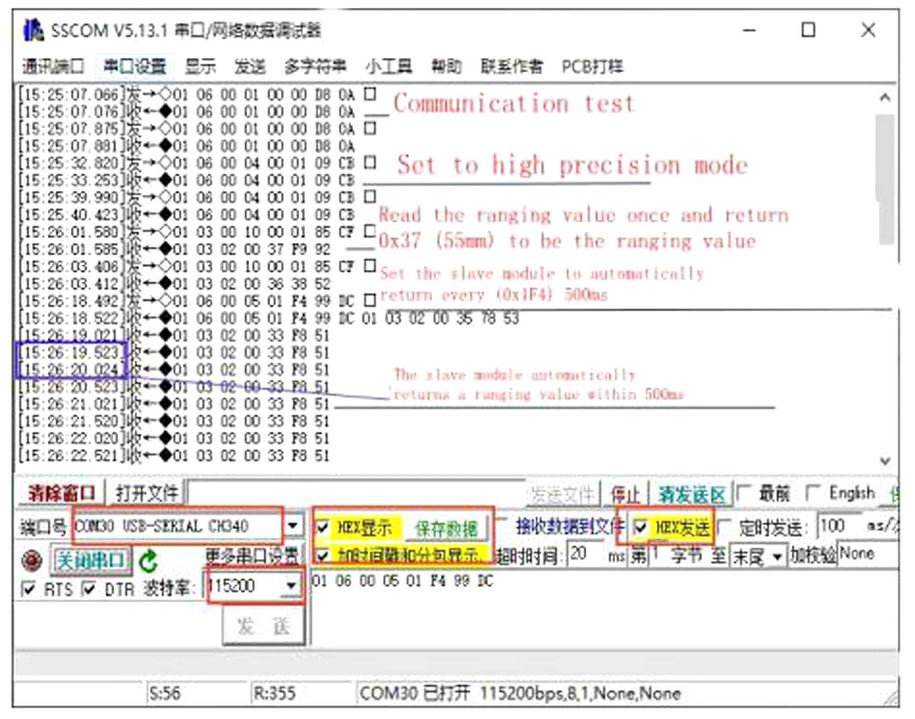The height and width of the screenshot is (719, 915).
Task: Expand the 末尾 byte position dropdown
Action: click(777, 557)
